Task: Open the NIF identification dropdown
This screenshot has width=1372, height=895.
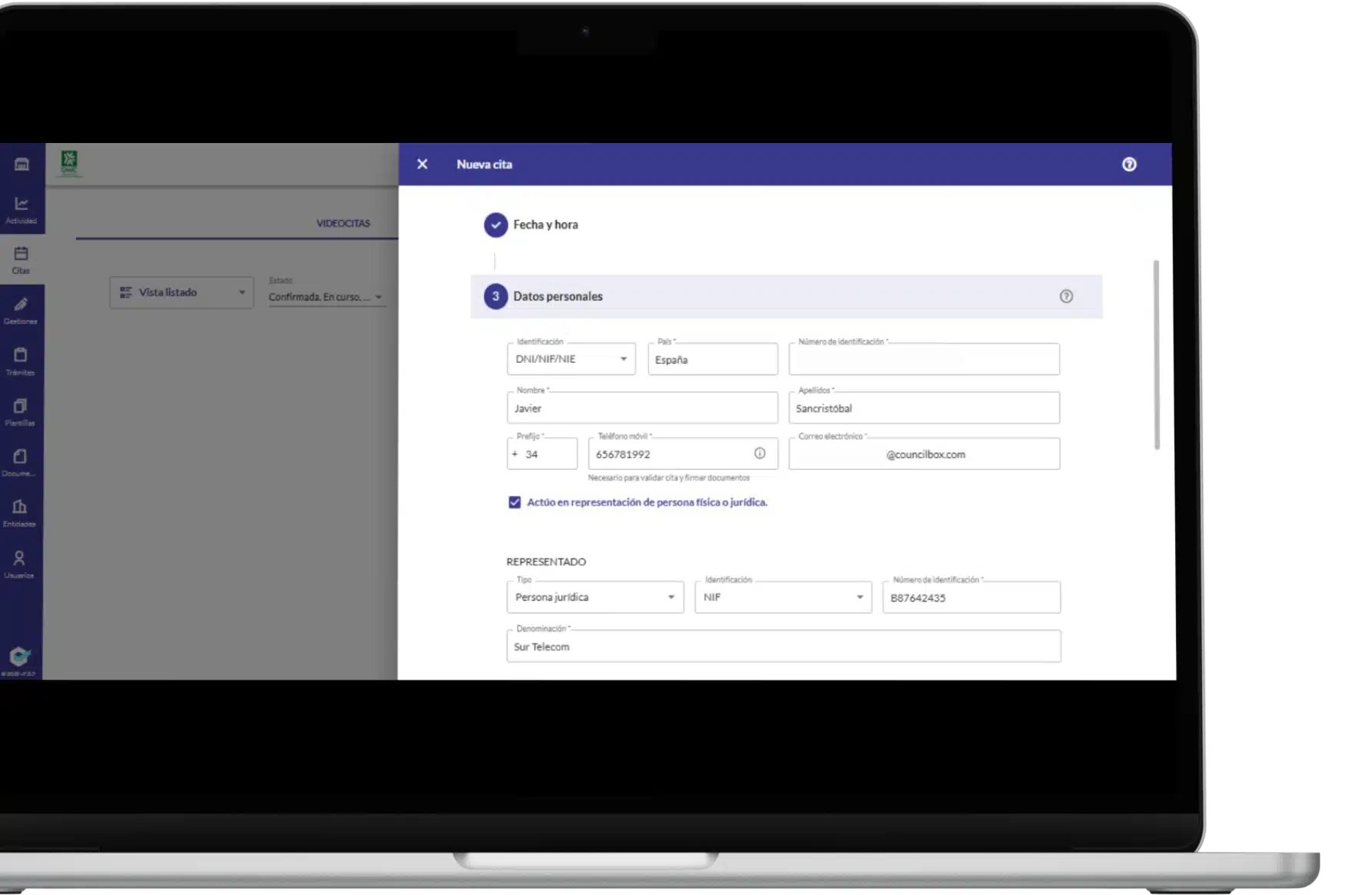Action: (783, 597)
